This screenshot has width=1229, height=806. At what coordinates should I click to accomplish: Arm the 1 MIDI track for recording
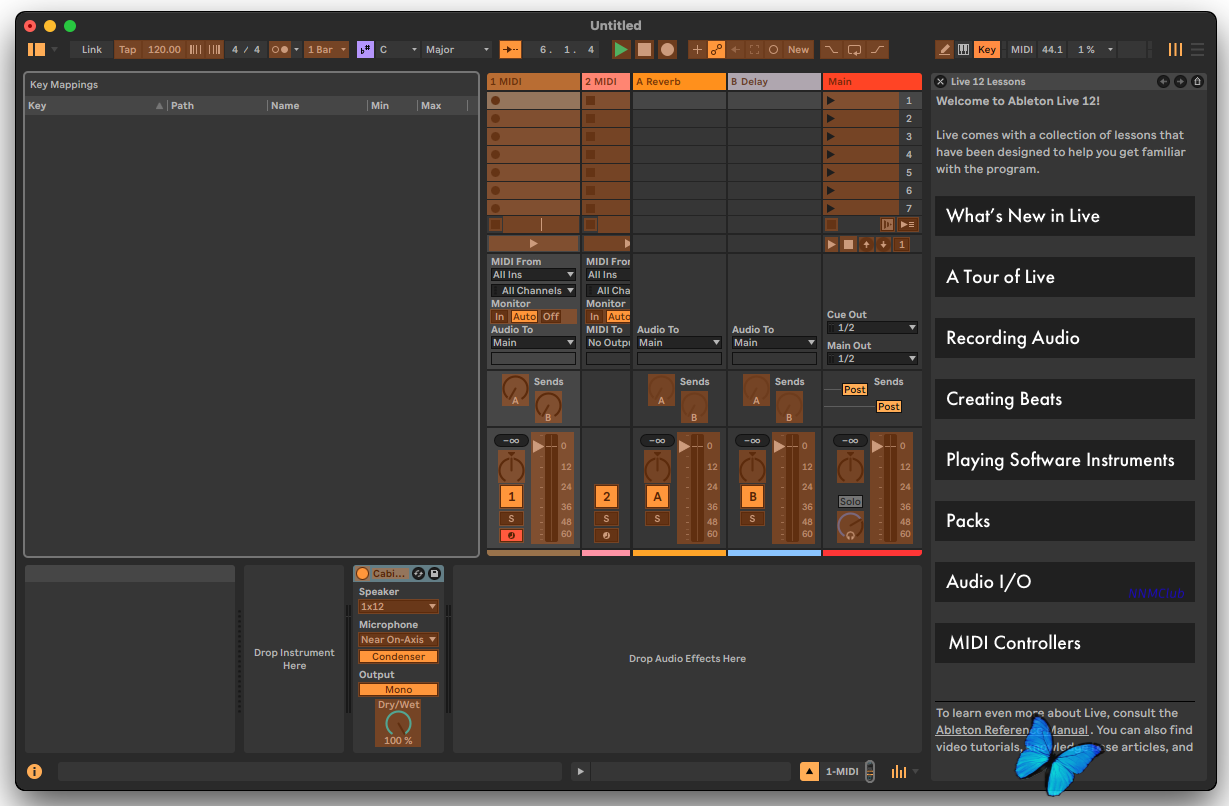(511, 535)
